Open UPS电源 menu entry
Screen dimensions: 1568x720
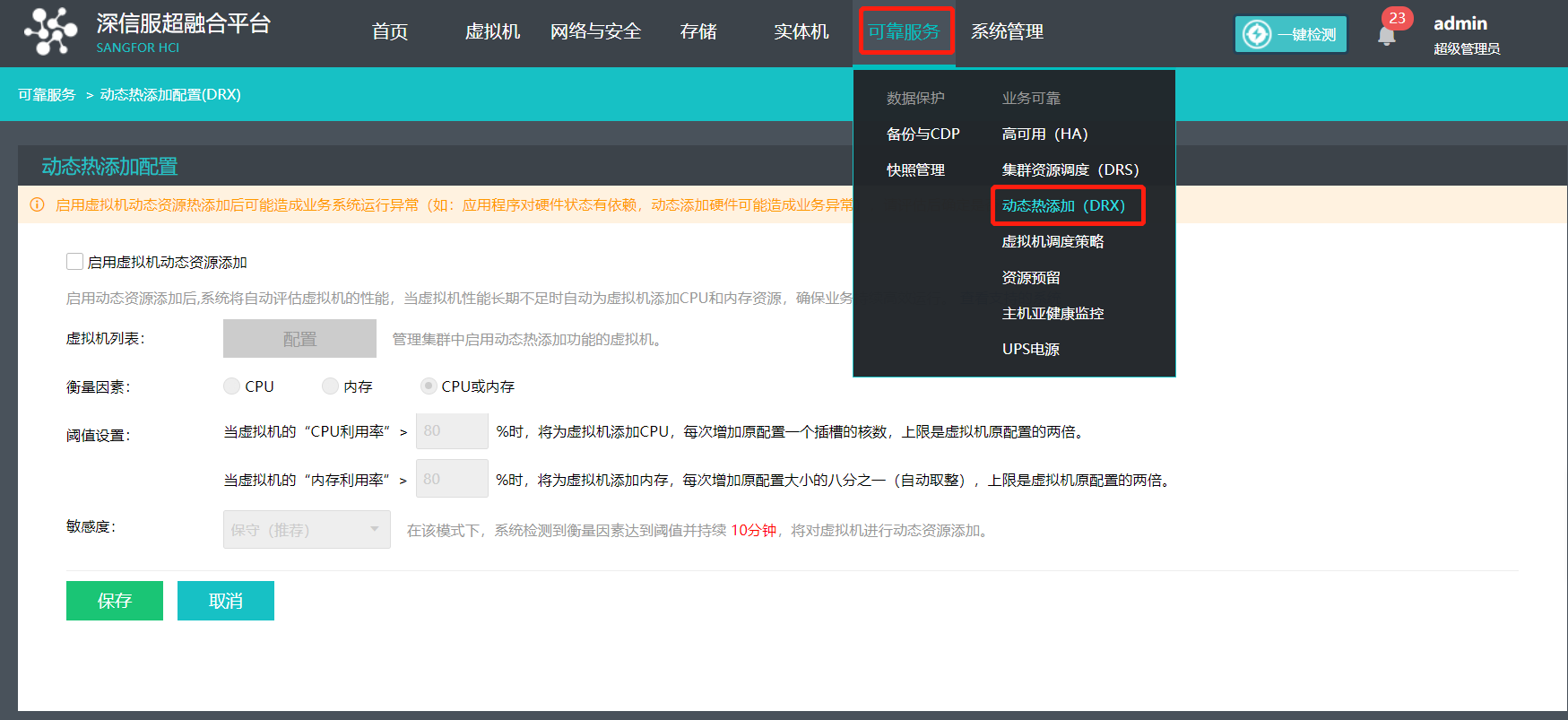(x=1031, y=349)
